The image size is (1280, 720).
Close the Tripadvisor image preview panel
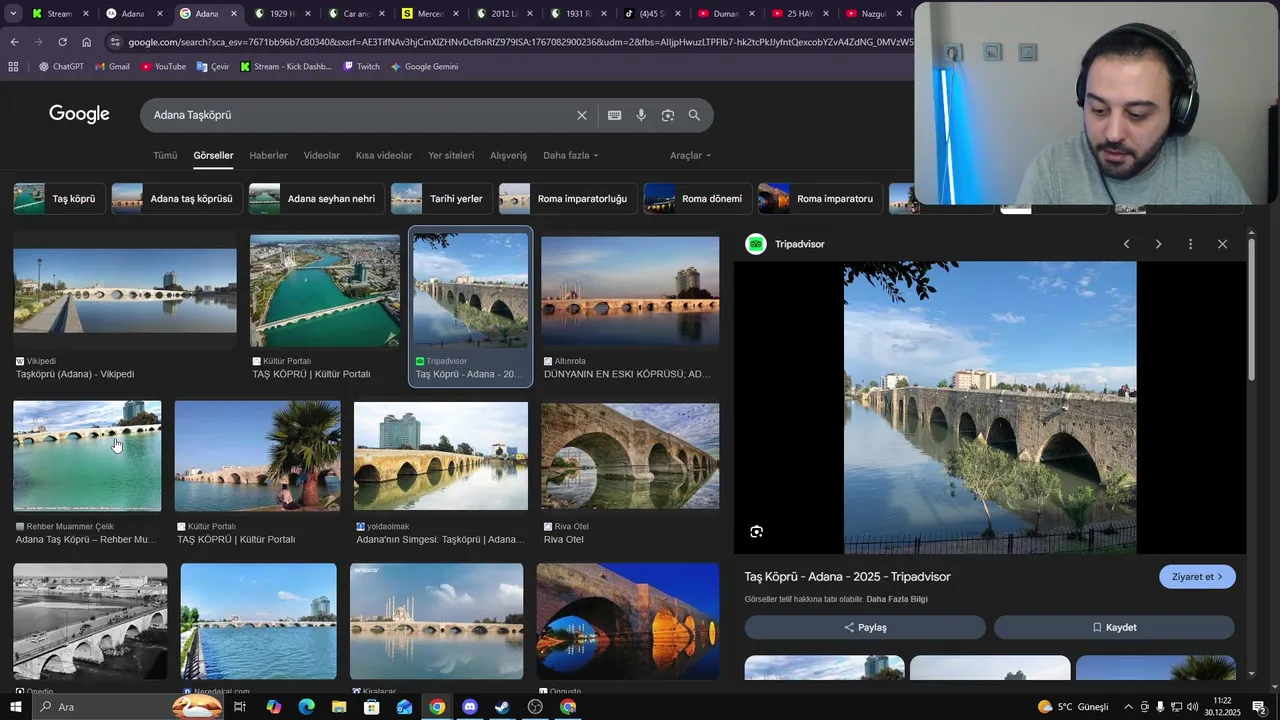click(1222, 244)
